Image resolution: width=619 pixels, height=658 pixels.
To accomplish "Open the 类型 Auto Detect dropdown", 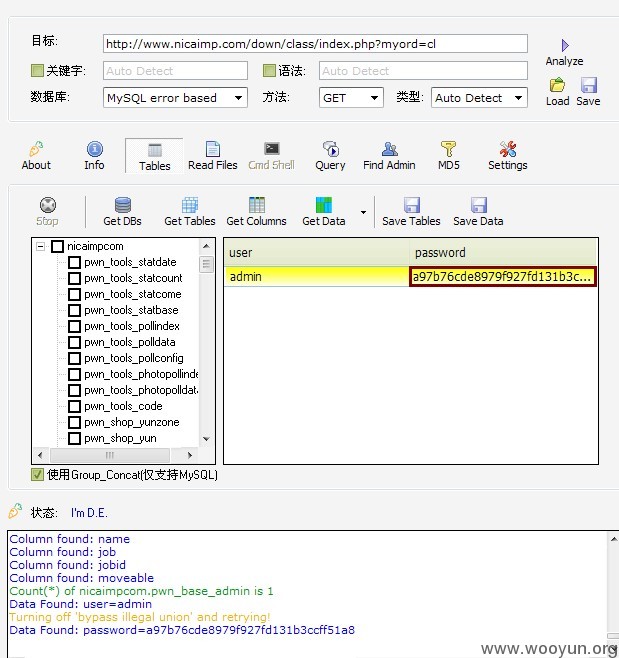I will pyautogui.click(x=479, y=98).
